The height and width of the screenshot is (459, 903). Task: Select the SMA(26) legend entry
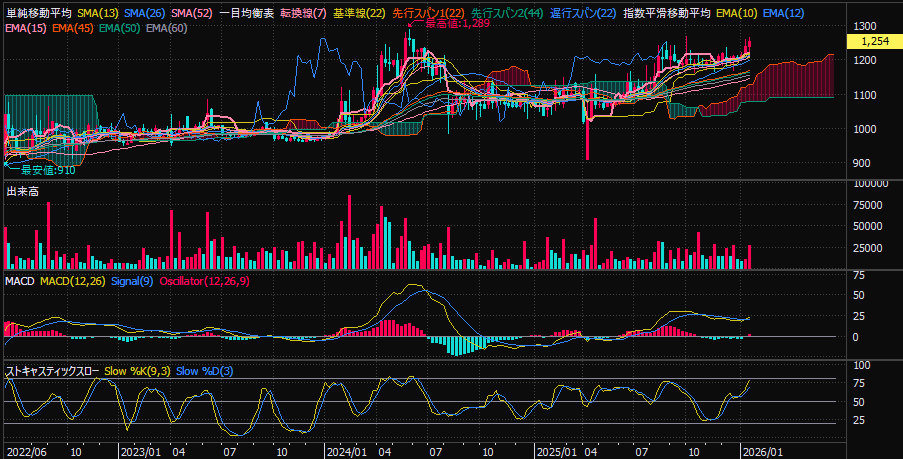(145, 13)
